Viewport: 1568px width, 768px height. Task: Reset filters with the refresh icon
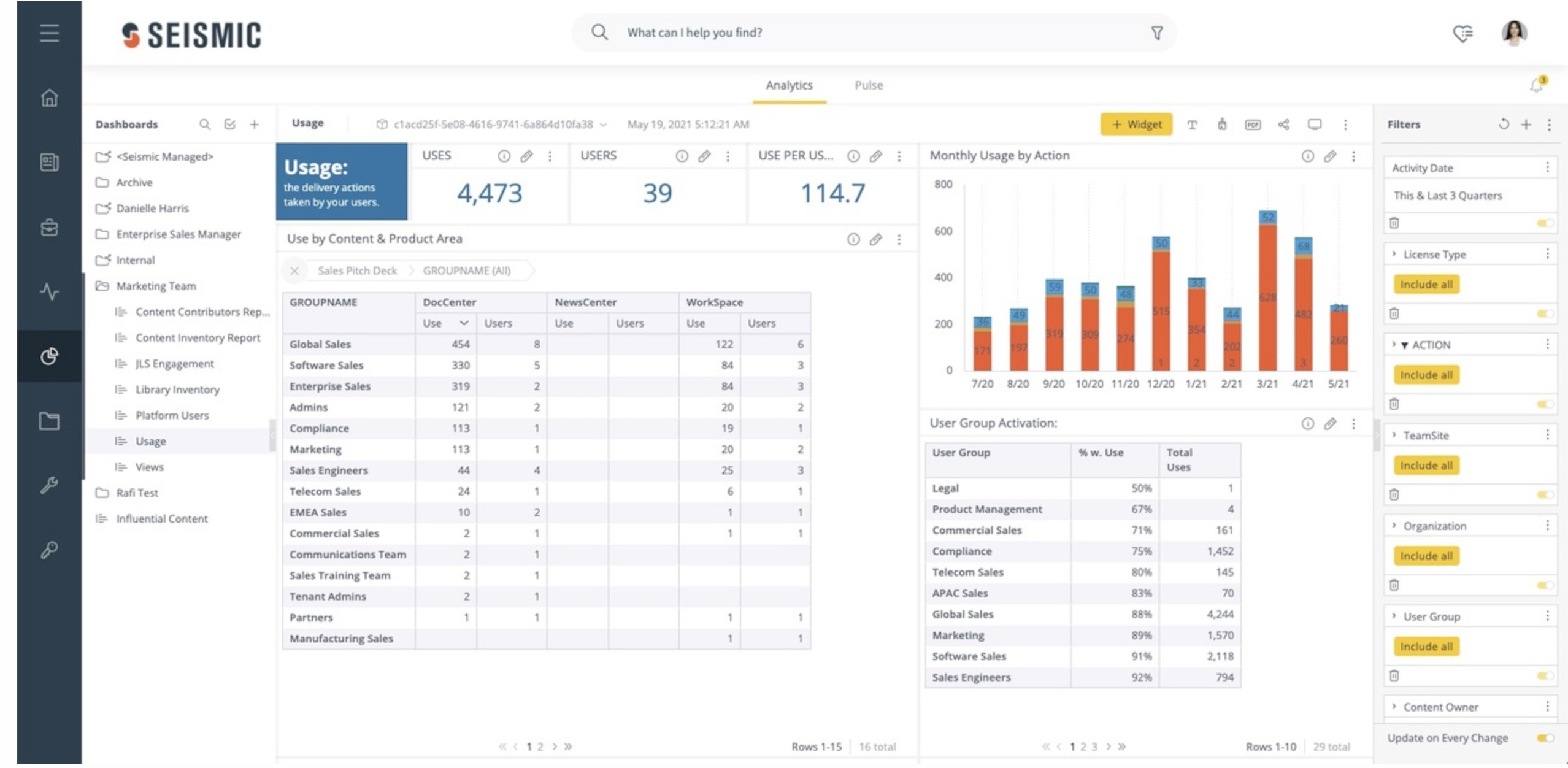click(1503, 125)
